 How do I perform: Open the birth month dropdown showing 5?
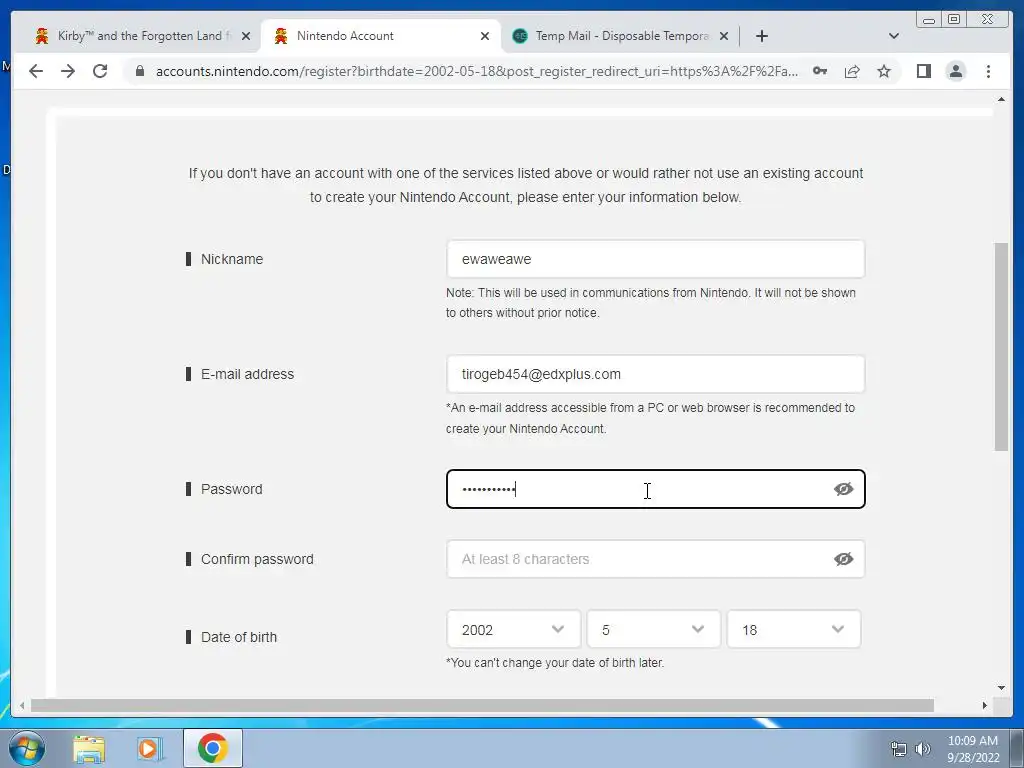(x=653, y=630)
